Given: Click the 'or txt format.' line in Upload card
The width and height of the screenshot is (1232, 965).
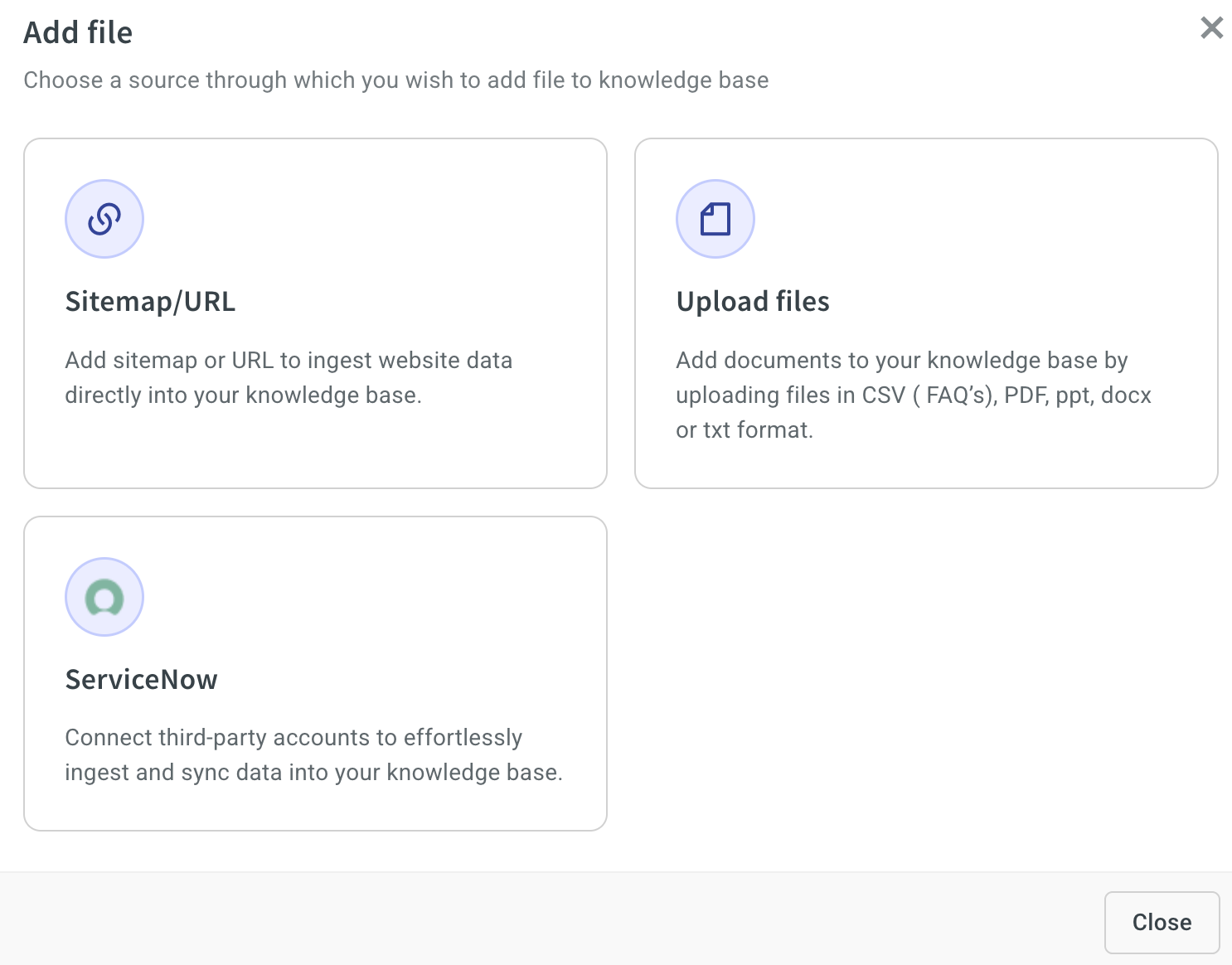Looking at the screenshot, I should pyautogui.click(x=744, y=430).
